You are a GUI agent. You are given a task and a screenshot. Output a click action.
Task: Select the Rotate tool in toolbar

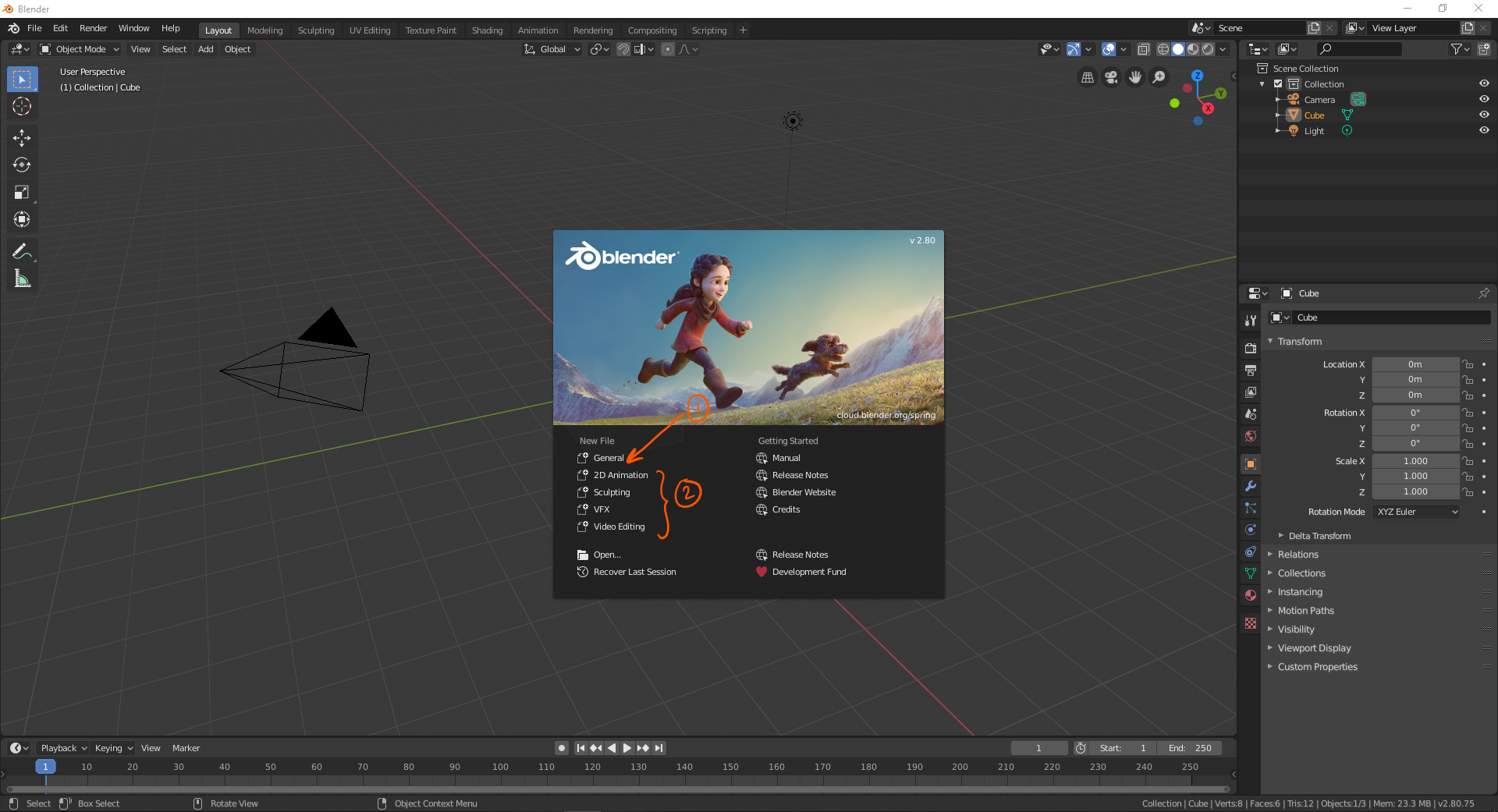(x=22, y=165)
